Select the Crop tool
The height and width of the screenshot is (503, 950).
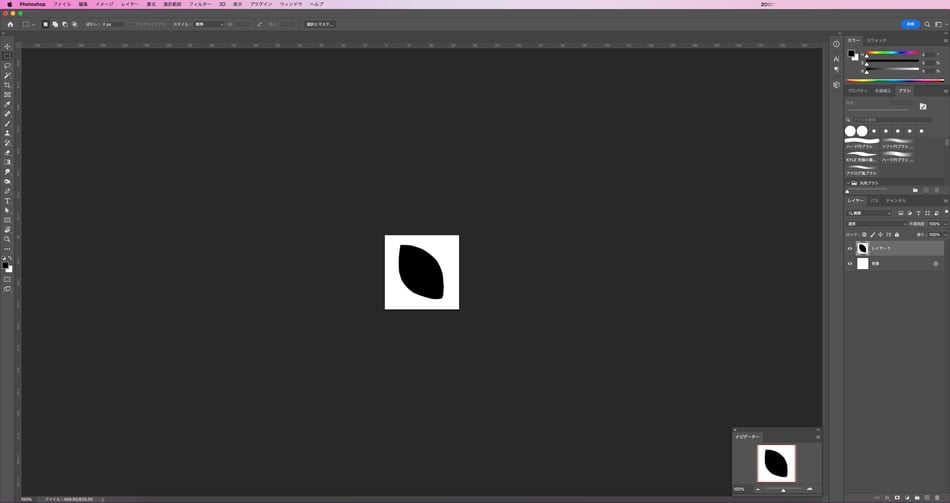point(7,85)
